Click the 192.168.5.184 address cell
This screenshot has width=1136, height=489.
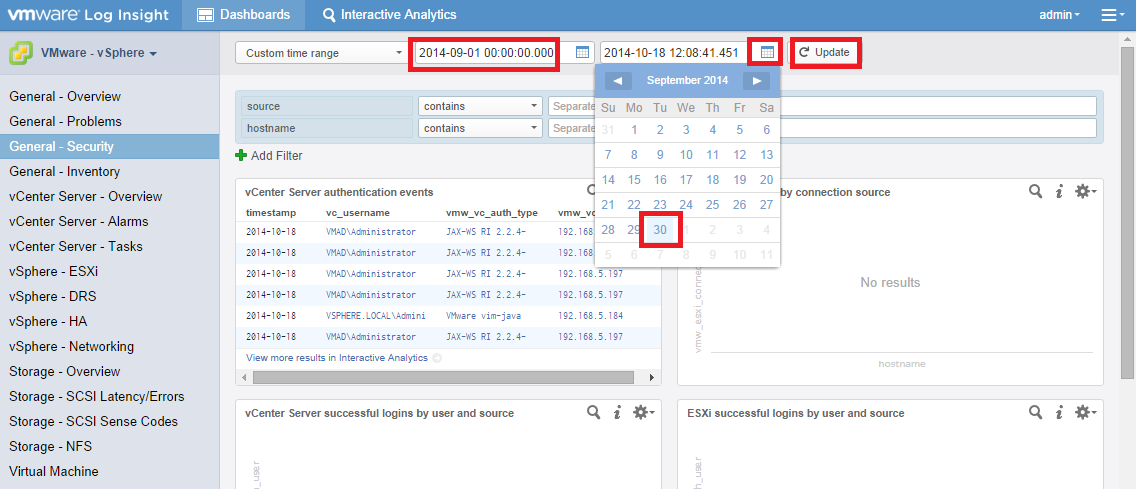[590, 316]
